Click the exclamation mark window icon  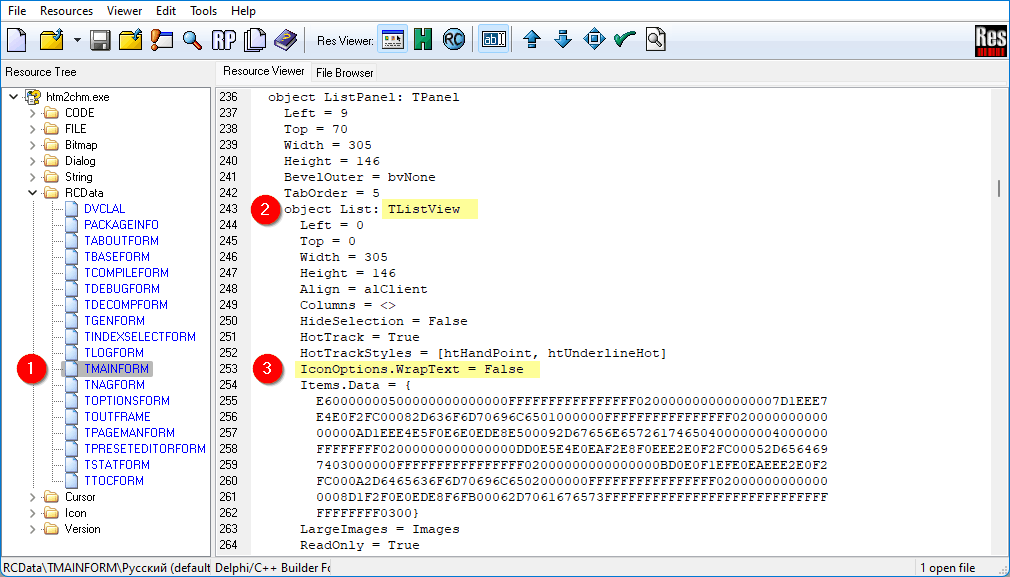[162, 40]
